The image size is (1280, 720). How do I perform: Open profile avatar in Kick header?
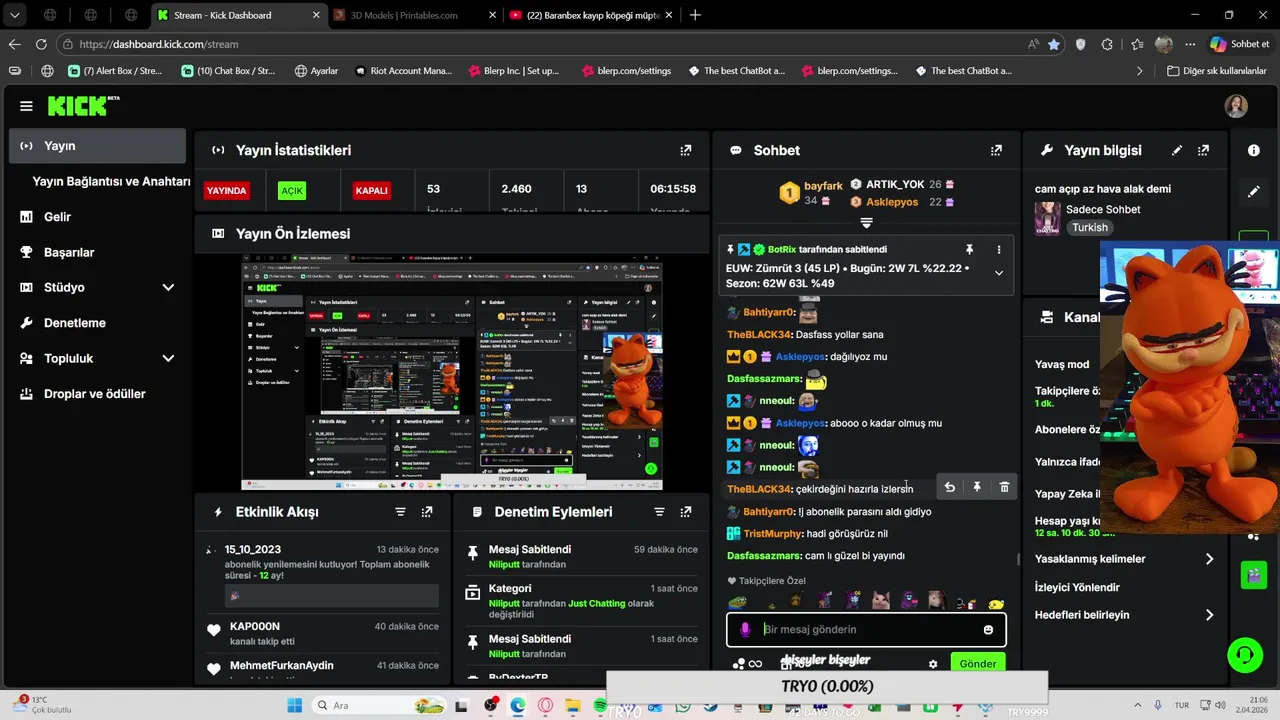pos(1237,106)
